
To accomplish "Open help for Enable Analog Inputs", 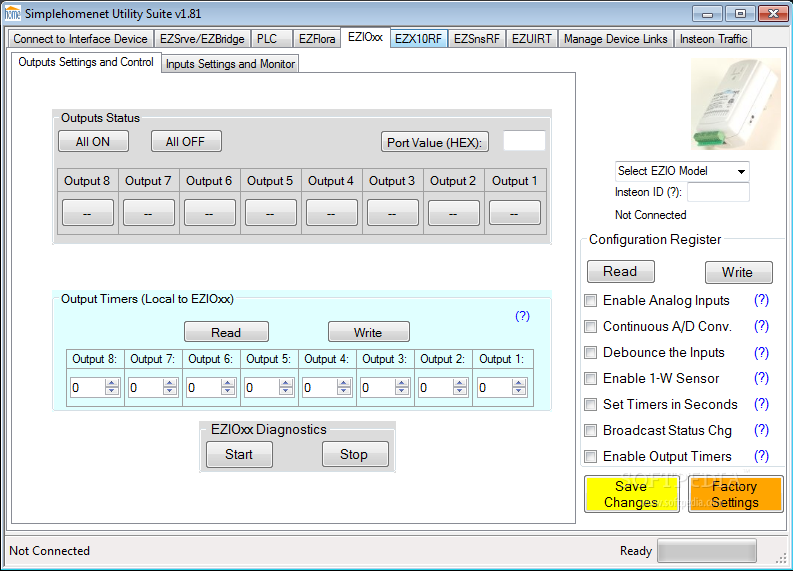I will click(x=761, y=300).
